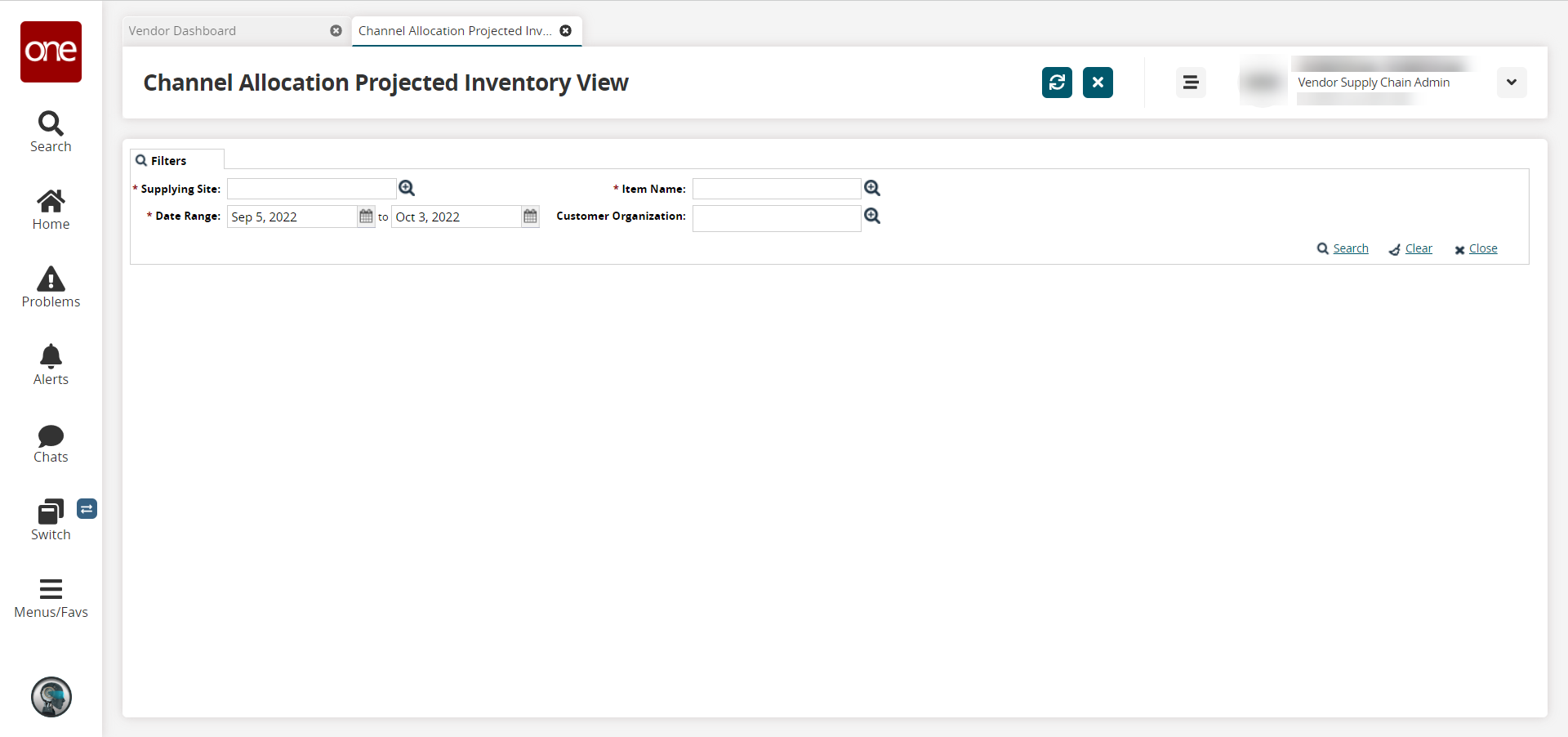Screen dimensions: 1568x737
Task: Open Menus/Favs hamburger menu
Action: click(x=51, y=597)
